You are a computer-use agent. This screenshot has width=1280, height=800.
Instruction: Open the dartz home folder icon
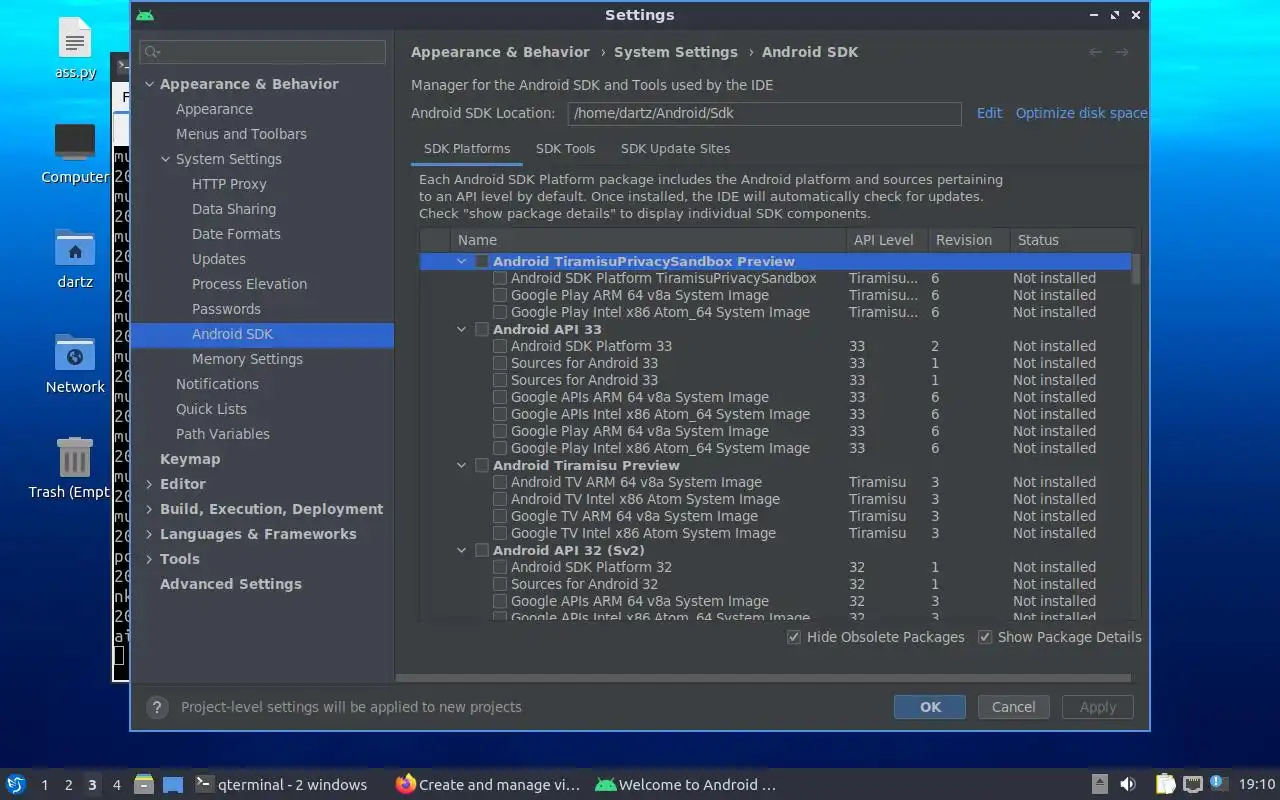click(75, 258)
